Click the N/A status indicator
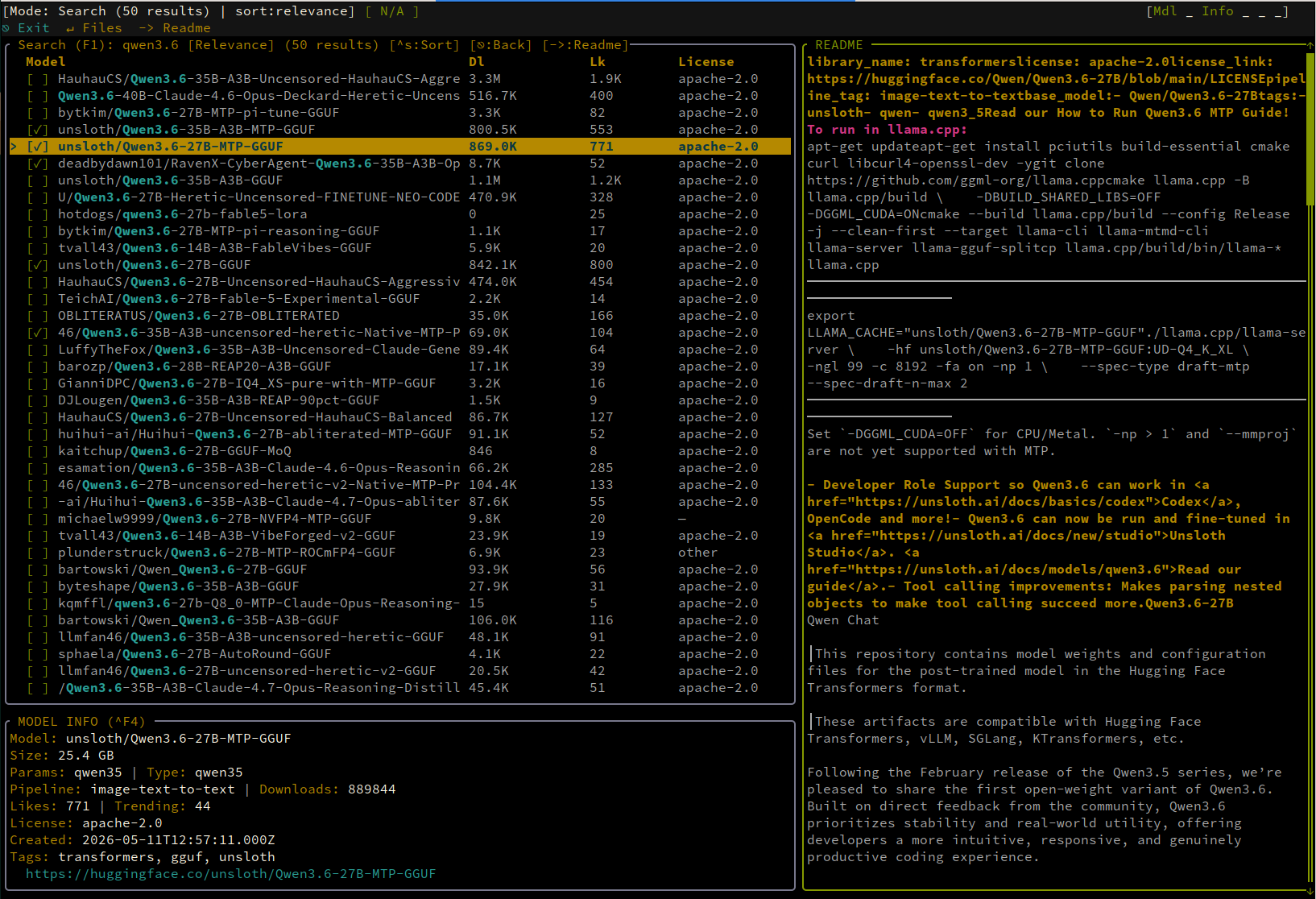The height and width of the screenshot is (899, 1316). point(392,11)
